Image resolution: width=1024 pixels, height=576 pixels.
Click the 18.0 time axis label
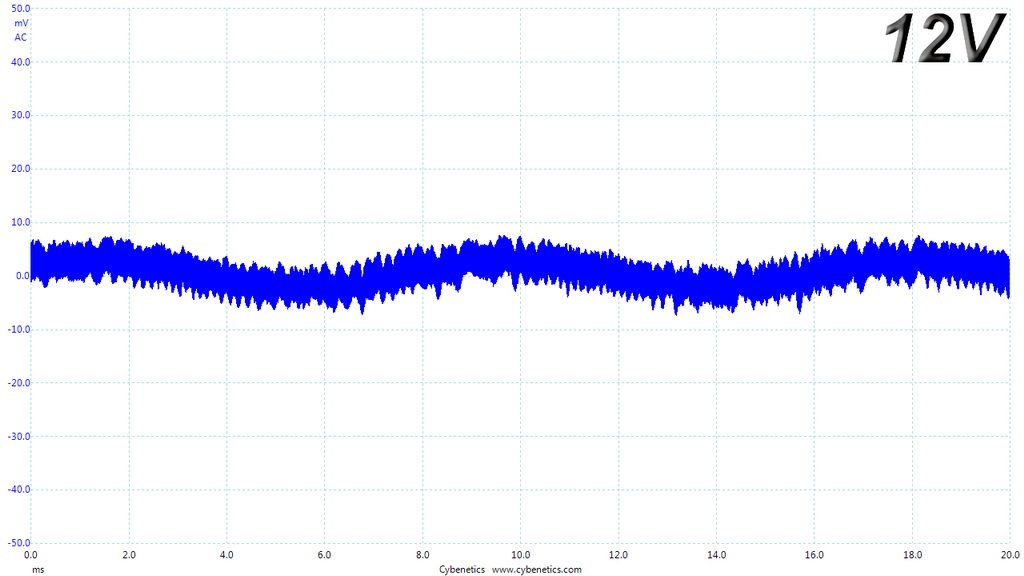(912, 554)
